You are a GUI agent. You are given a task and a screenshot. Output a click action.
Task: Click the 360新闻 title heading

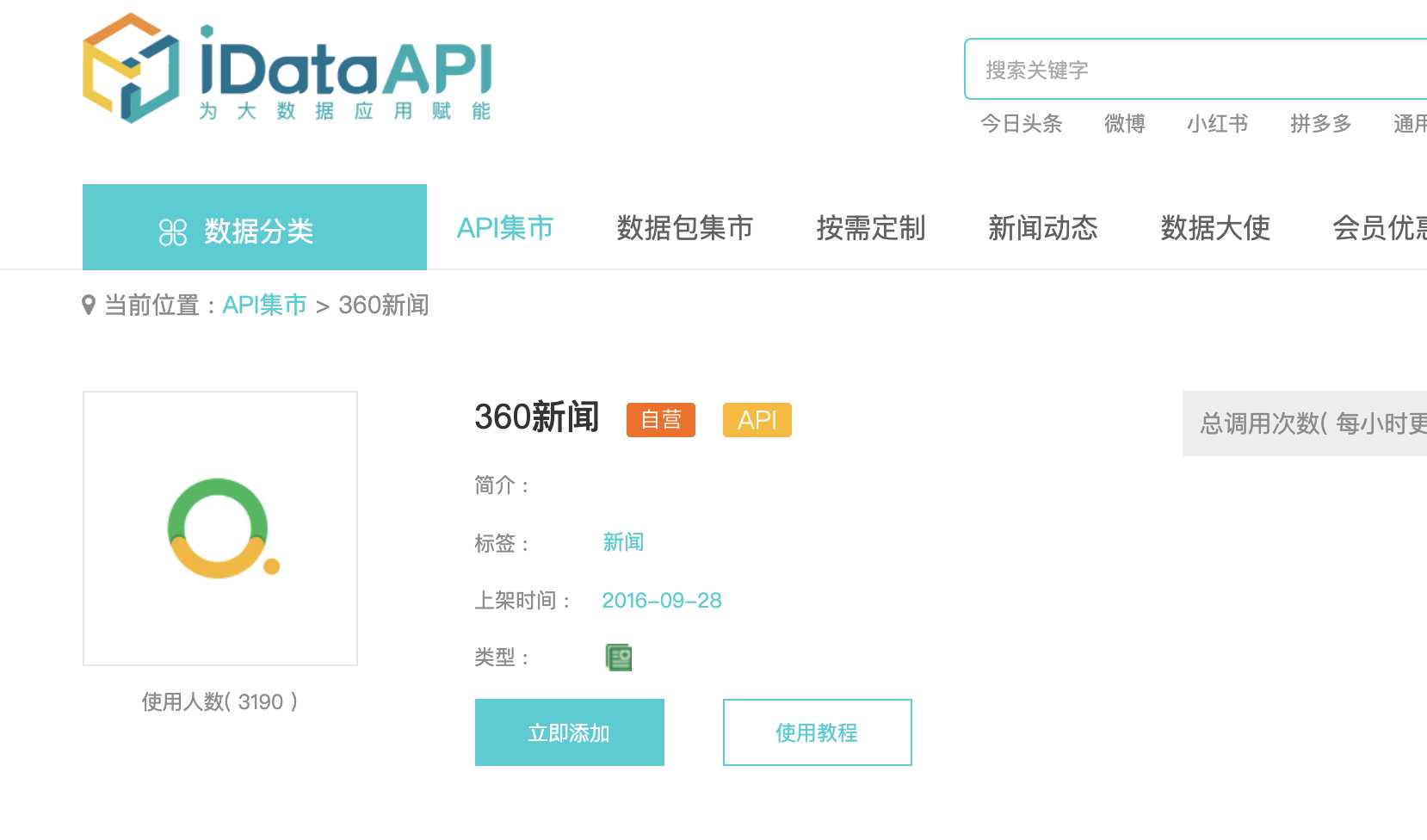(537, 417)
